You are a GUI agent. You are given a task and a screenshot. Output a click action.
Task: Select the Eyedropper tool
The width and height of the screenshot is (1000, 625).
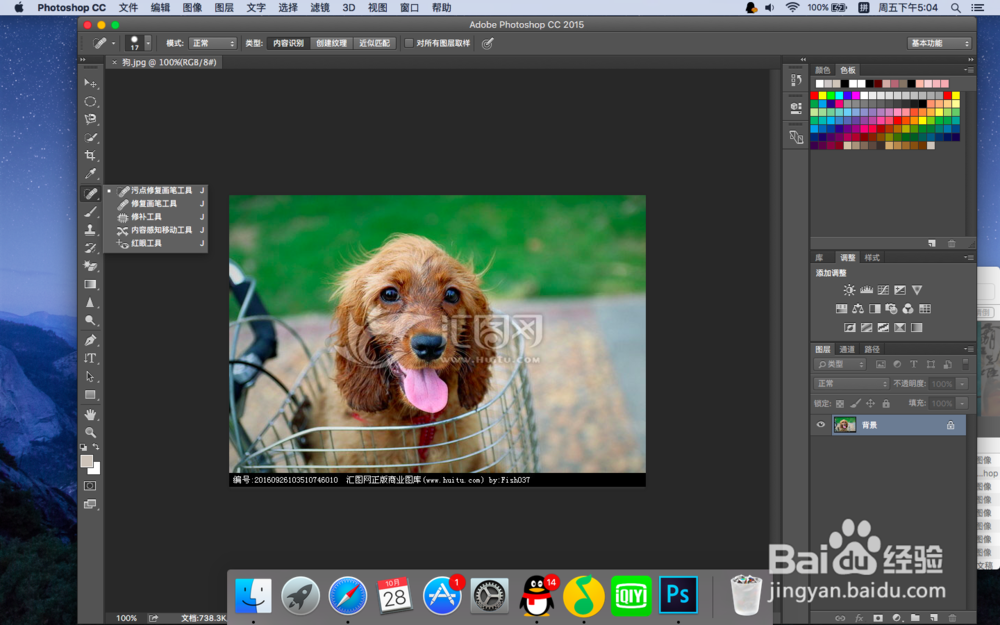coord(90,174)
